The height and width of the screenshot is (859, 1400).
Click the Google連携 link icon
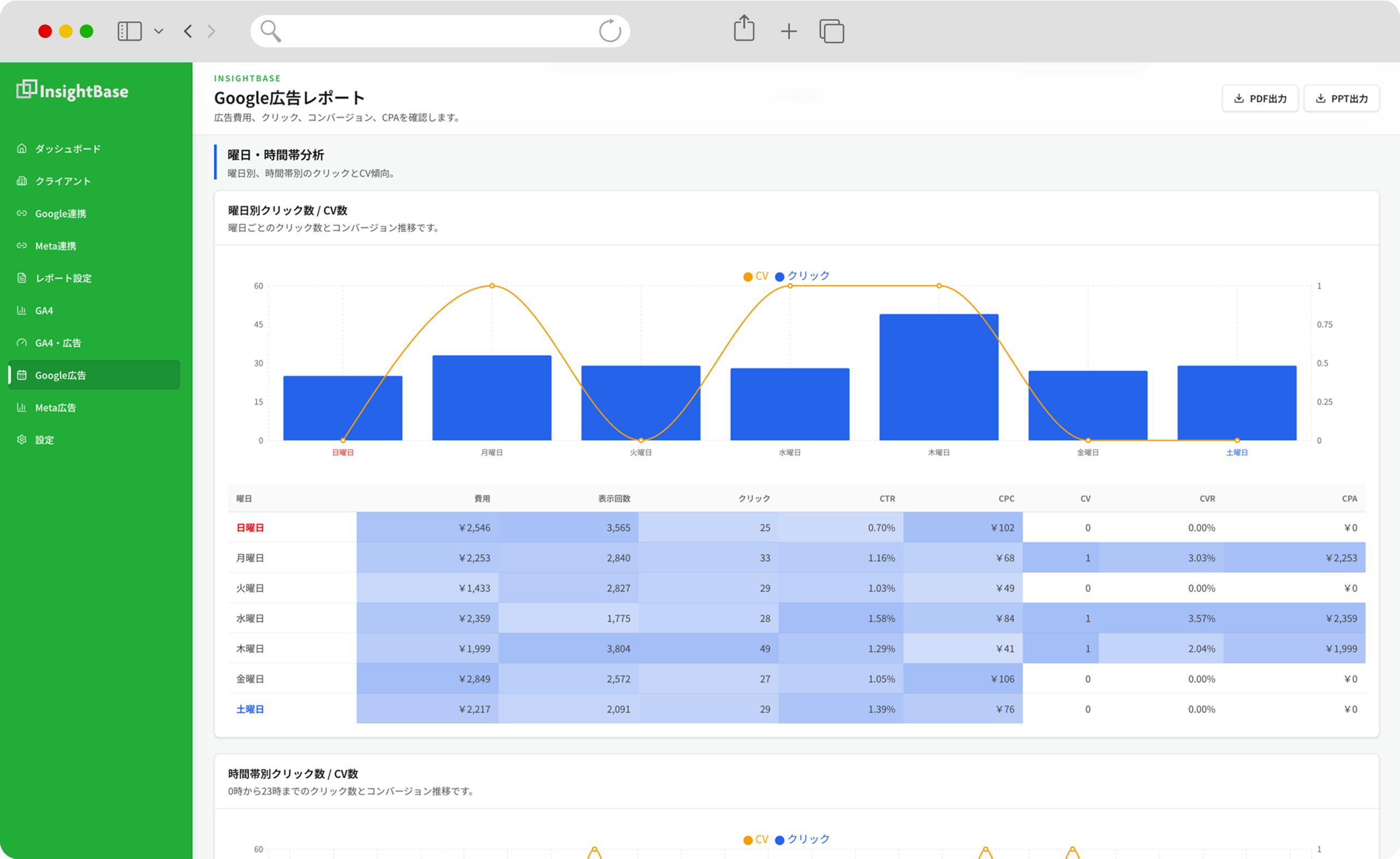pyautogui.click(x=21, y=214)
